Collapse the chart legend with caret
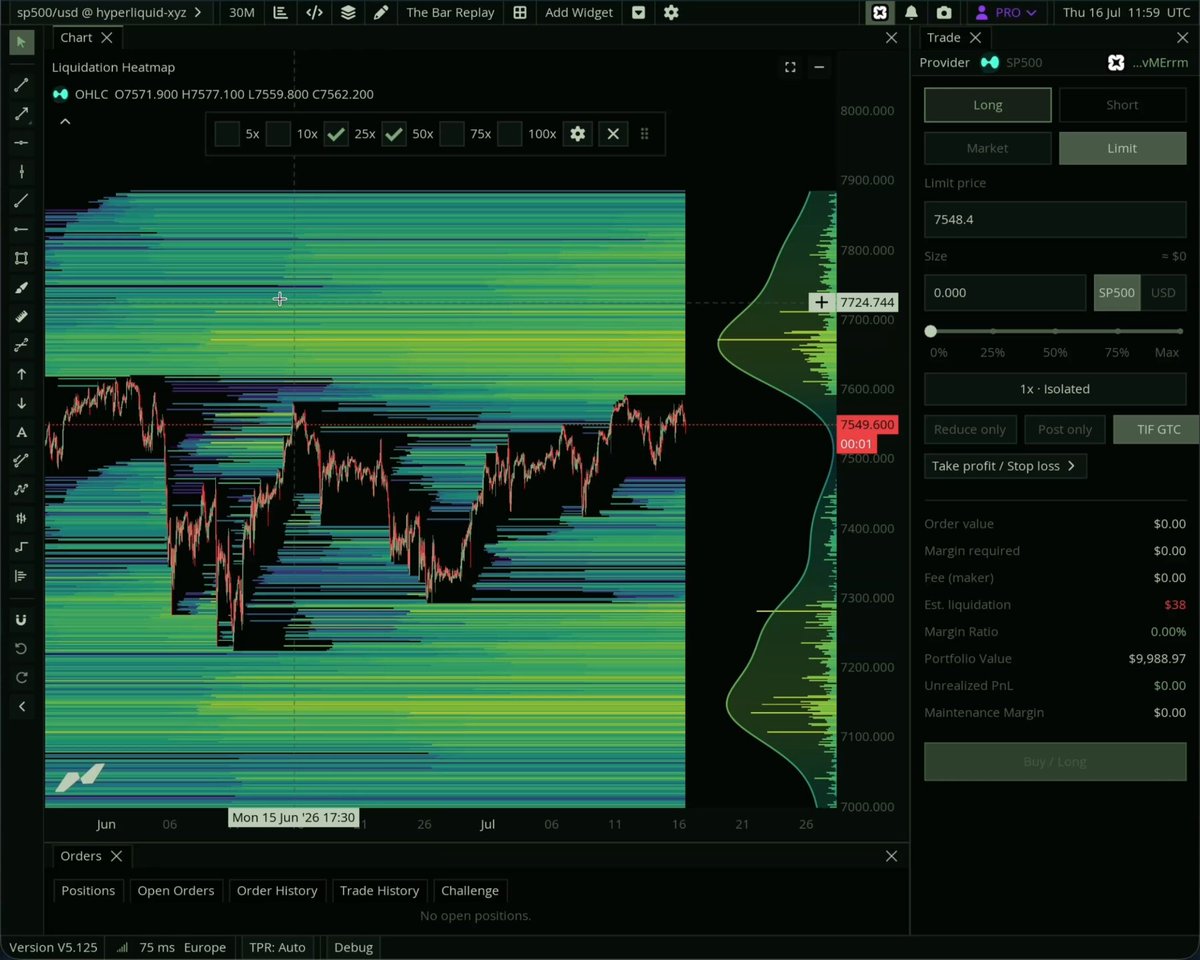This screenshot has width=1200, height=960. pyautogui.click(x=65, y=121)
